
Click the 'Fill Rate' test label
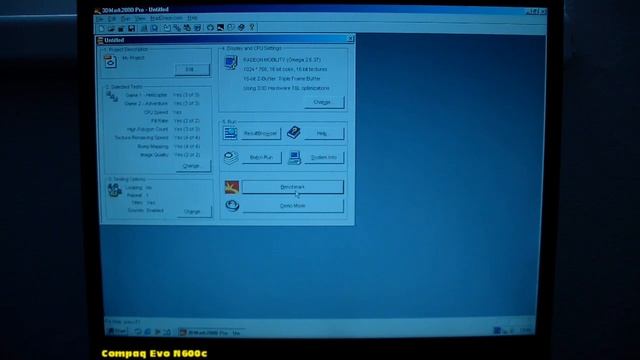point(159,121)
